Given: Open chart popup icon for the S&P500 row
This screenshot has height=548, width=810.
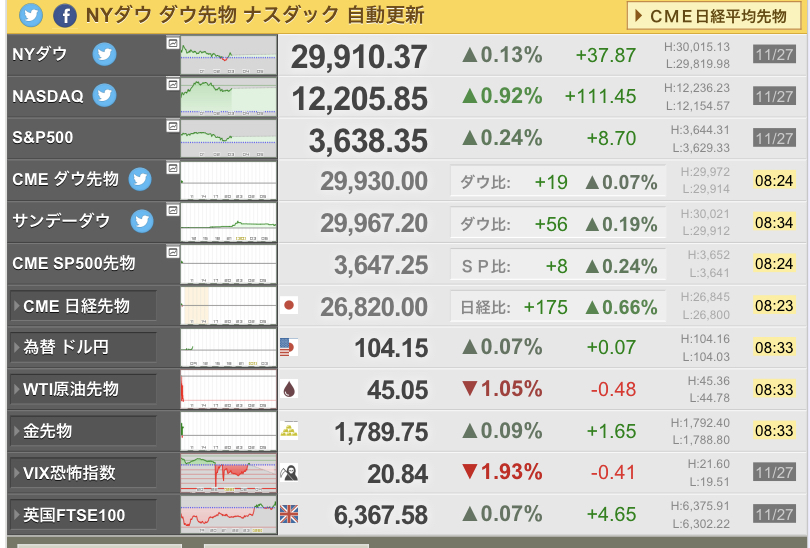Looking at the screenshot, I should [x=172, y=127].
